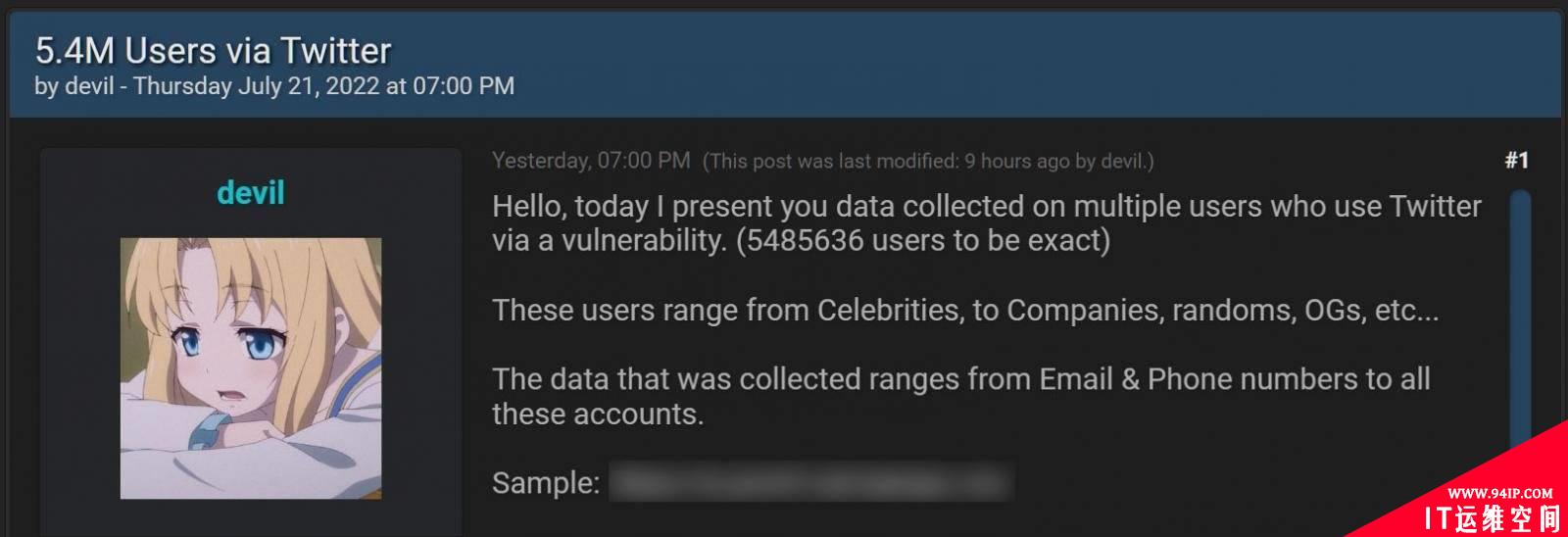Click the "Yesterday, 07:00 PM" post timestamp
Viewport: 1568px width, 537px height.
pyautogui.click(x=591, y=160)
